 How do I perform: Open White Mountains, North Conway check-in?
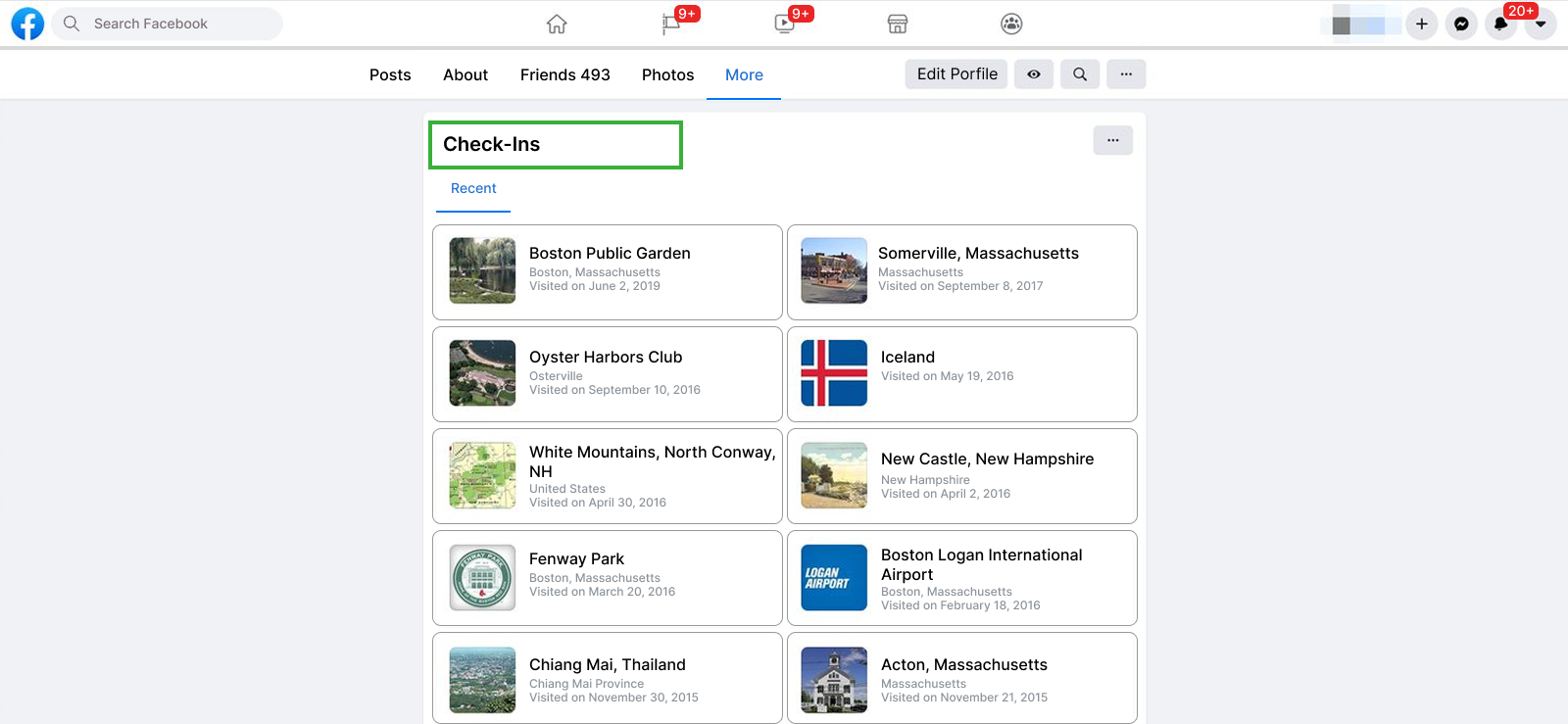(x=608, y=476)
